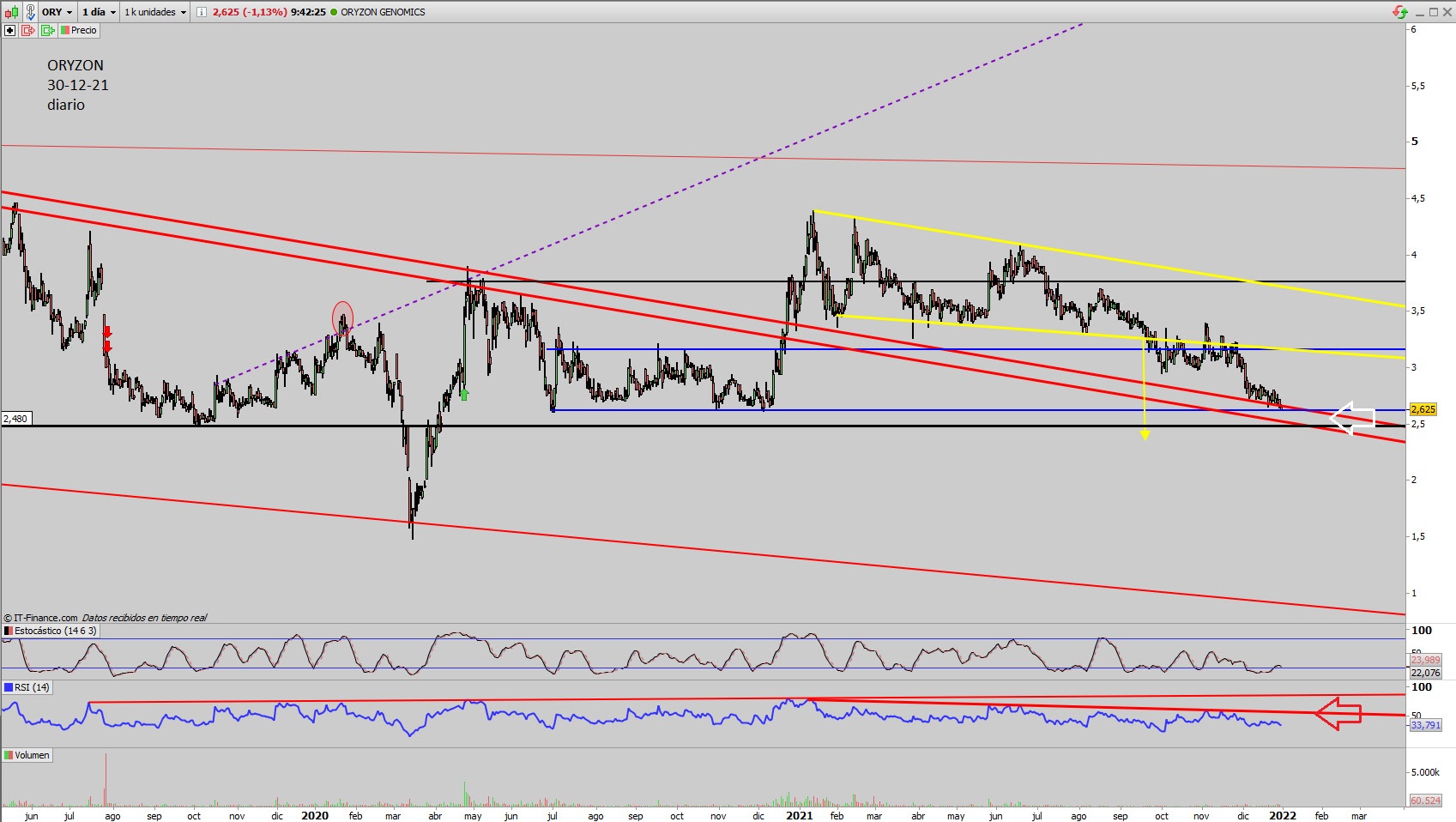Click the 2022 year label on time axis
The width and height of the screenshot is (1456, 822).
pos(1283,815)
